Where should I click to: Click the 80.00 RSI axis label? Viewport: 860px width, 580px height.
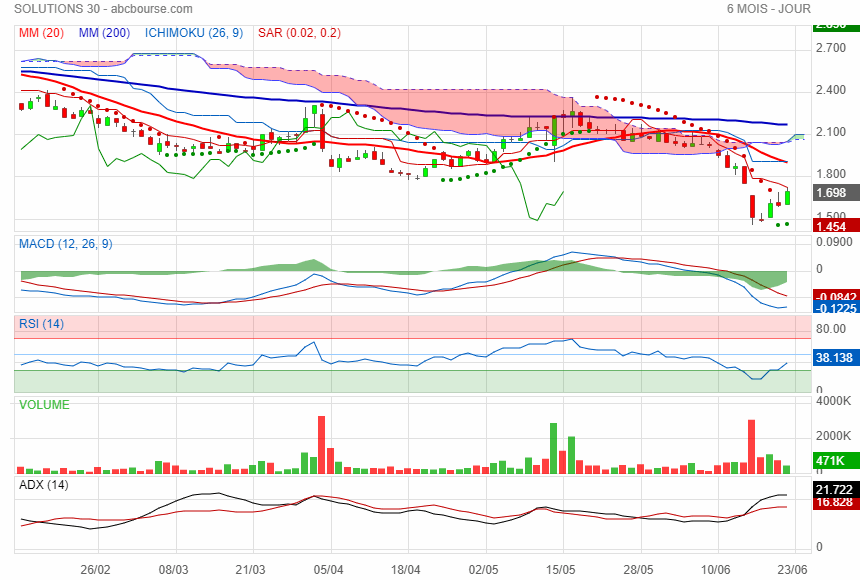831,329
